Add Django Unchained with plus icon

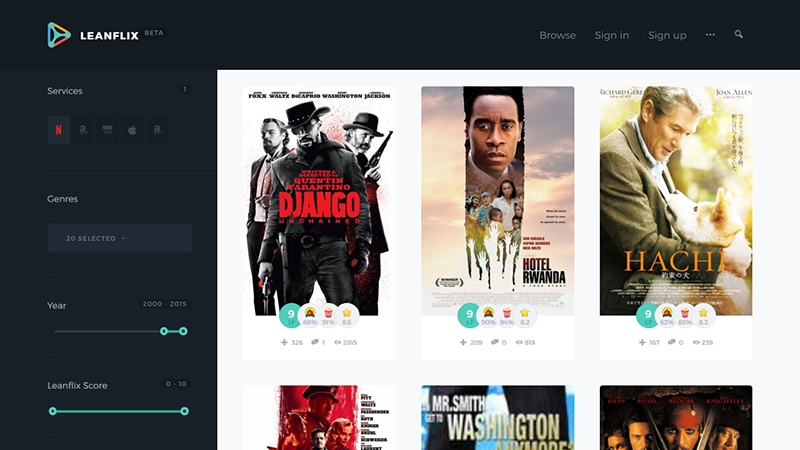pos(284,342)
